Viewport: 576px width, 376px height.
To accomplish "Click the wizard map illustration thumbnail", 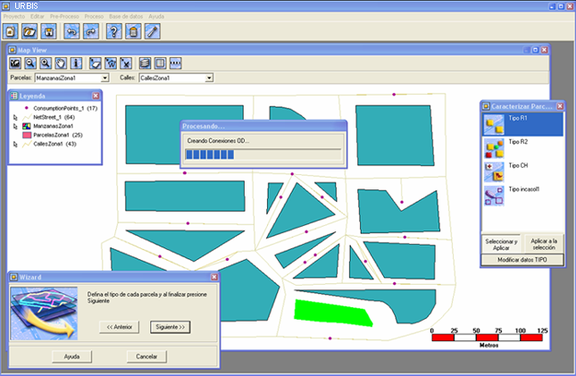I will 44,314.
